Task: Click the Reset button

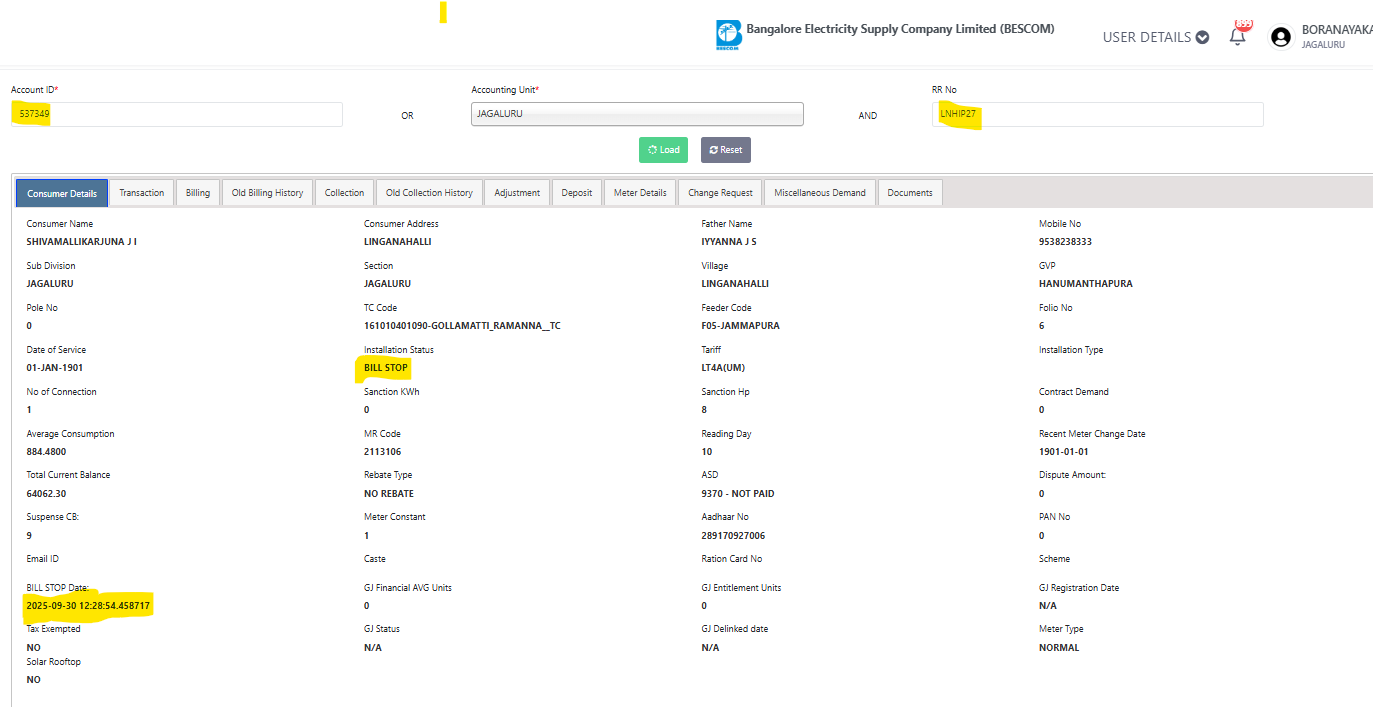Action: coord(725,150)
